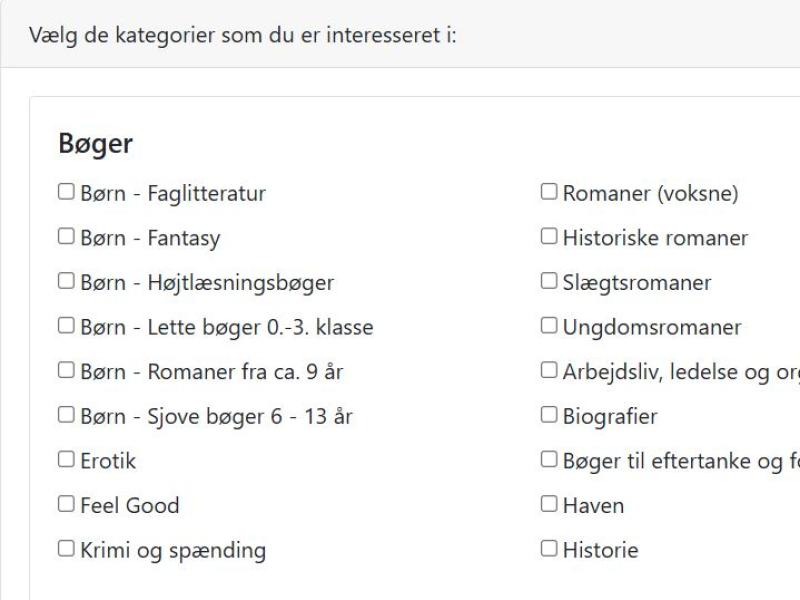
Task: Check the Krimi og spænding box
Action: coord(66,549)
